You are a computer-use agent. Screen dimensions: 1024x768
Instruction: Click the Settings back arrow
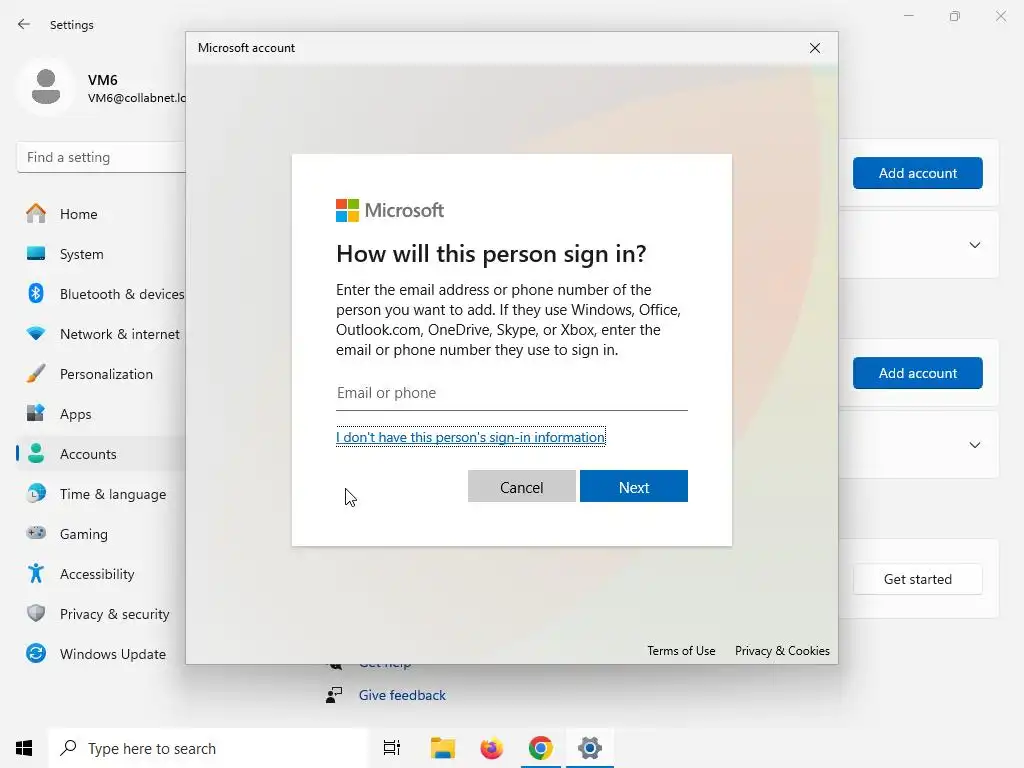pyautogui.click(x=24, y=24)
